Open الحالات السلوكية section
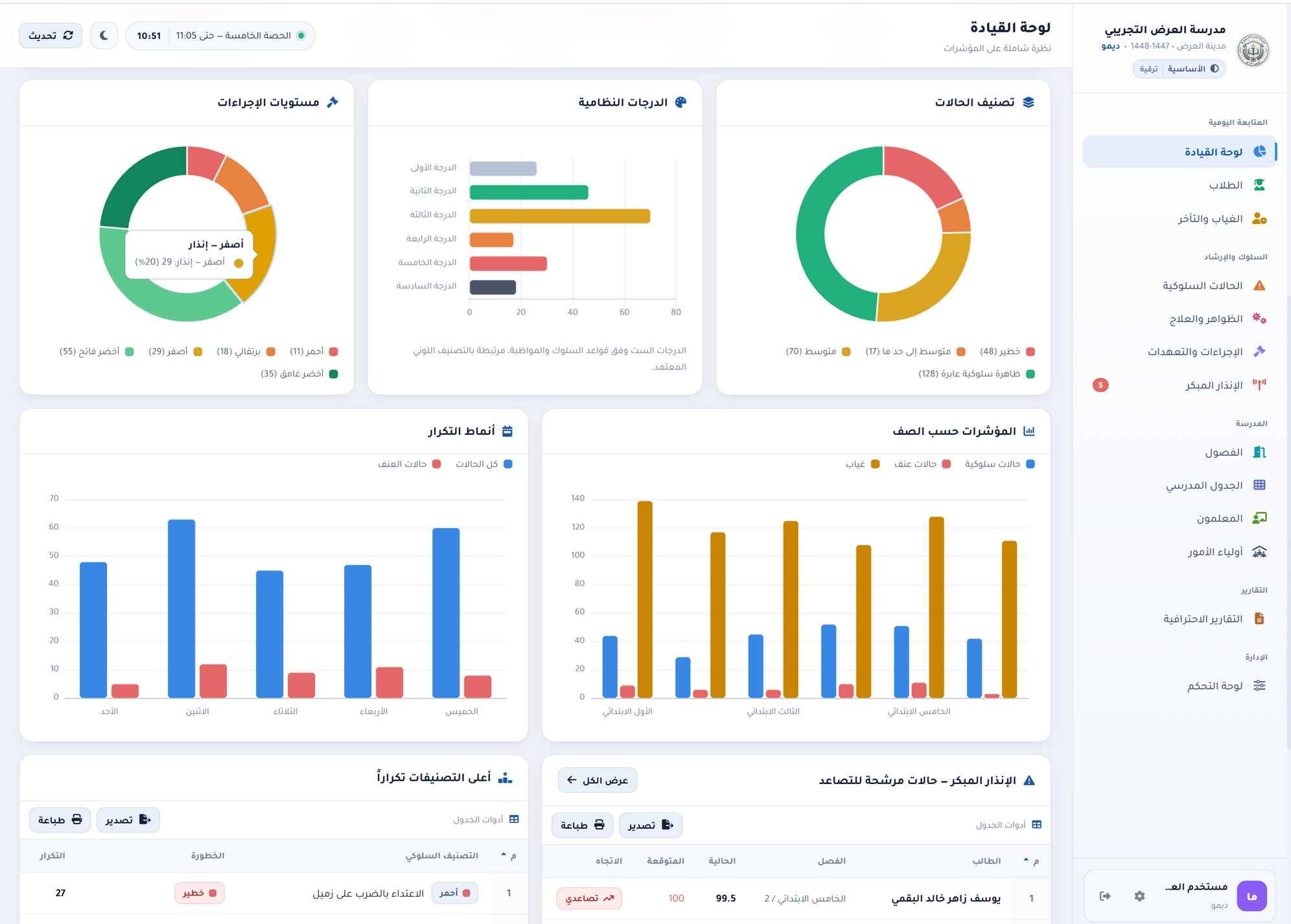The height and width of the screenshot is (924, 1291). coord(1180,286)
